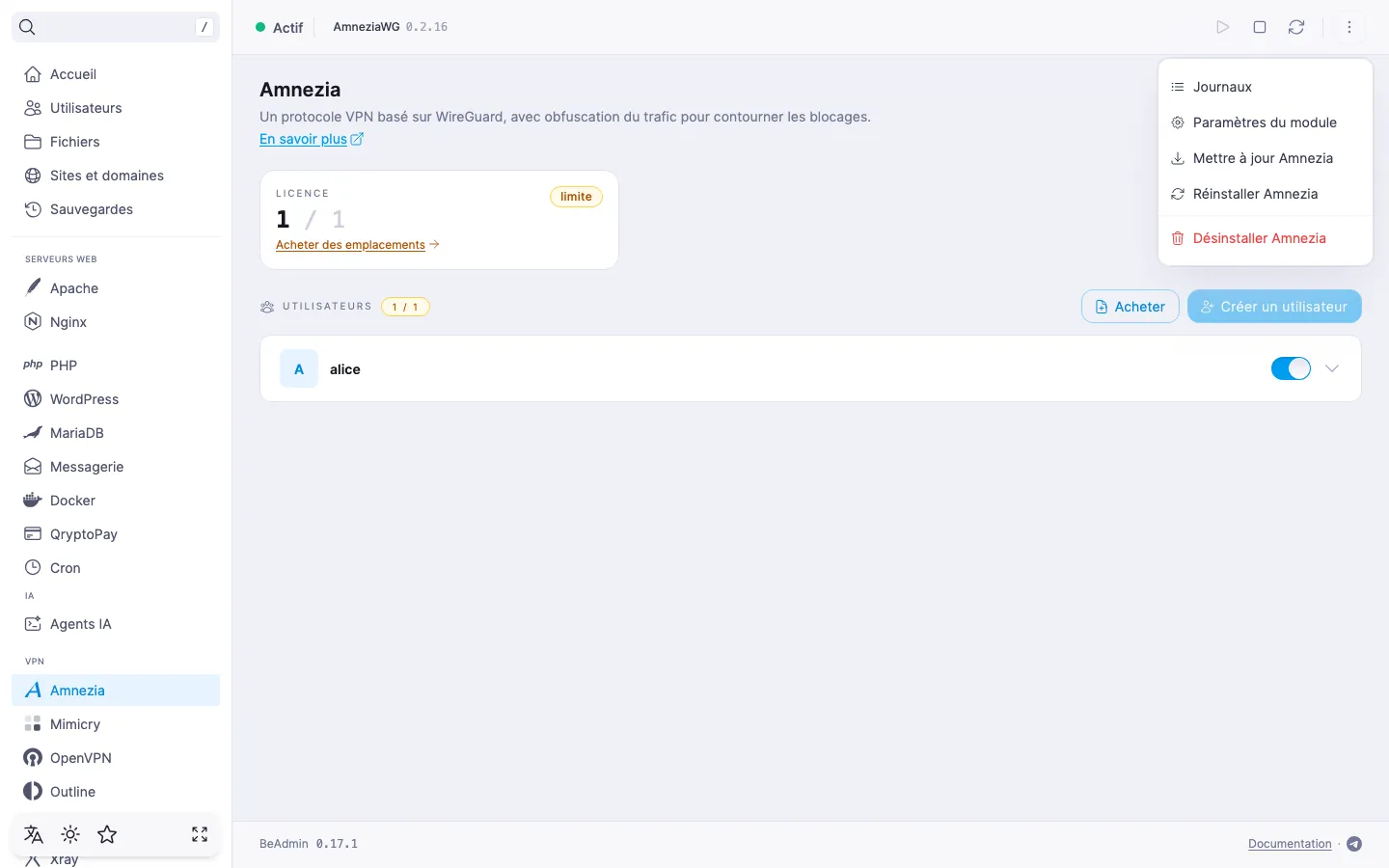Open Nginx web server page
Viewport: 1389px width, 868px height.
(x=116, y=322)
